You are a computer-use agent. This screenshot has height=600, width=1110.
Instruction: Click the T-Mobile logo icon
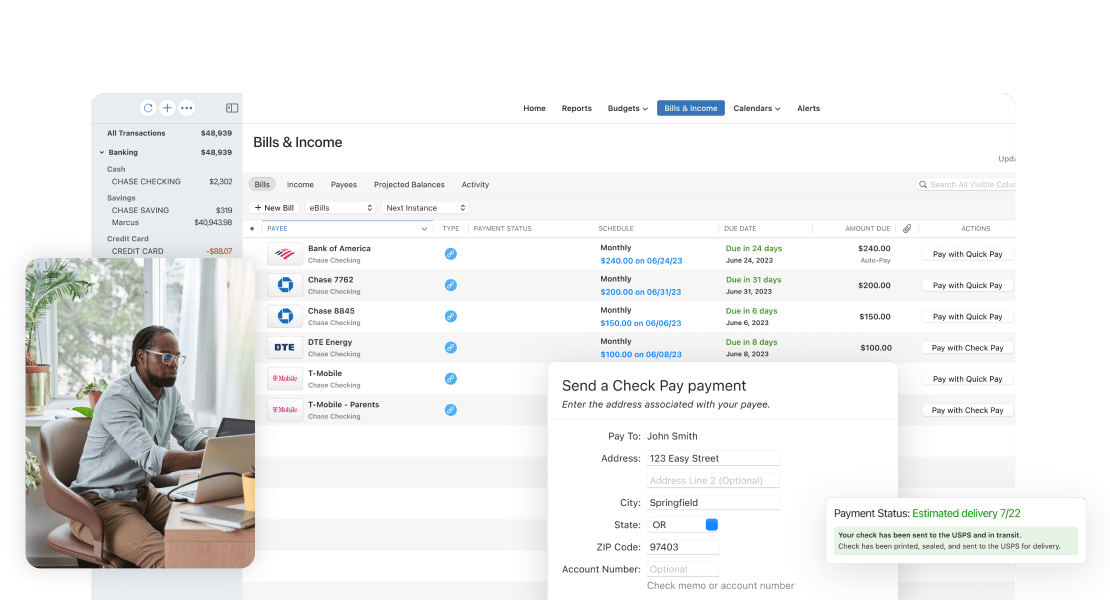point(285,378)
